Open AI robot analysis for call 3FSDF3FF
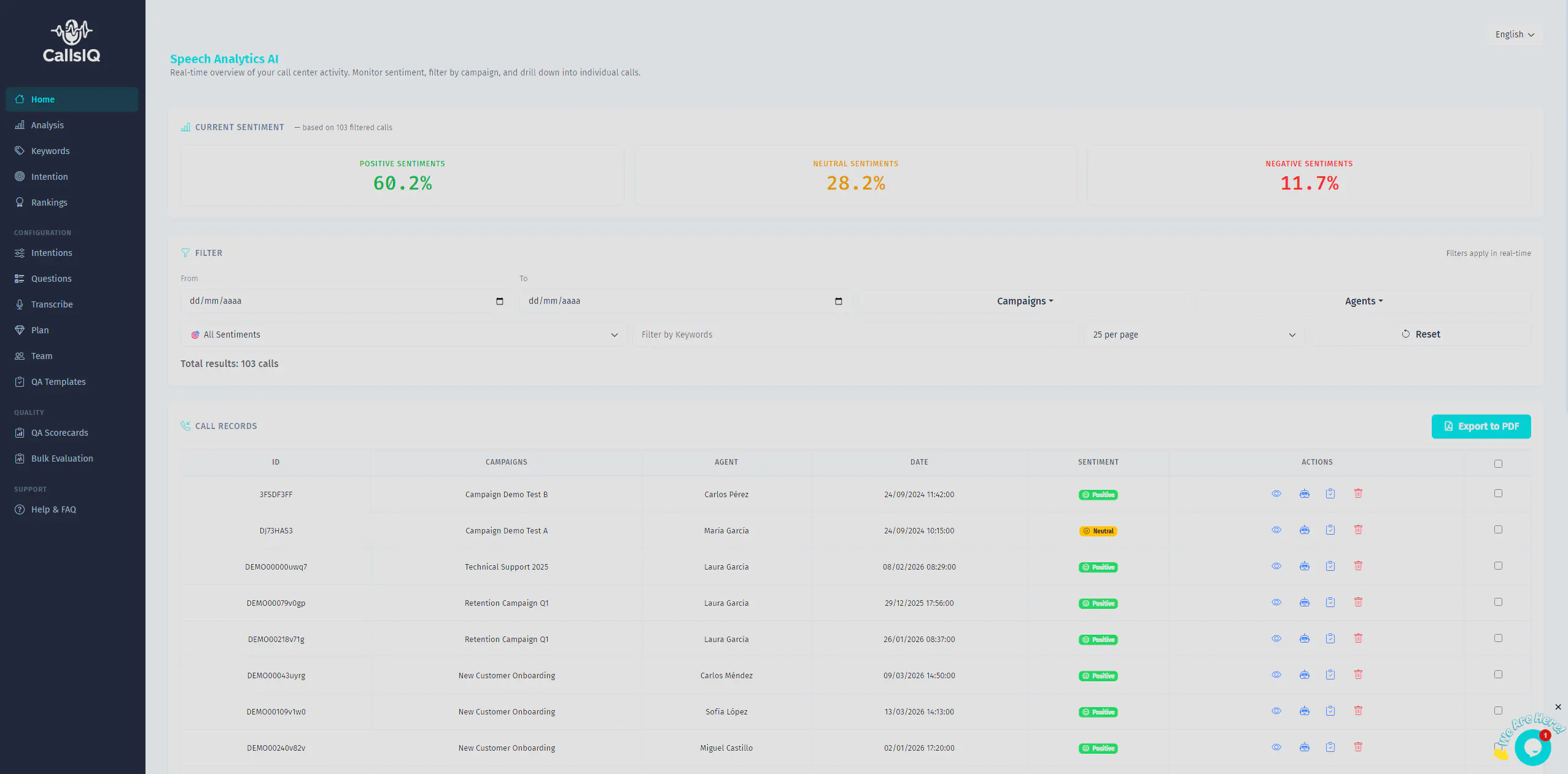 pos(1305,493)
